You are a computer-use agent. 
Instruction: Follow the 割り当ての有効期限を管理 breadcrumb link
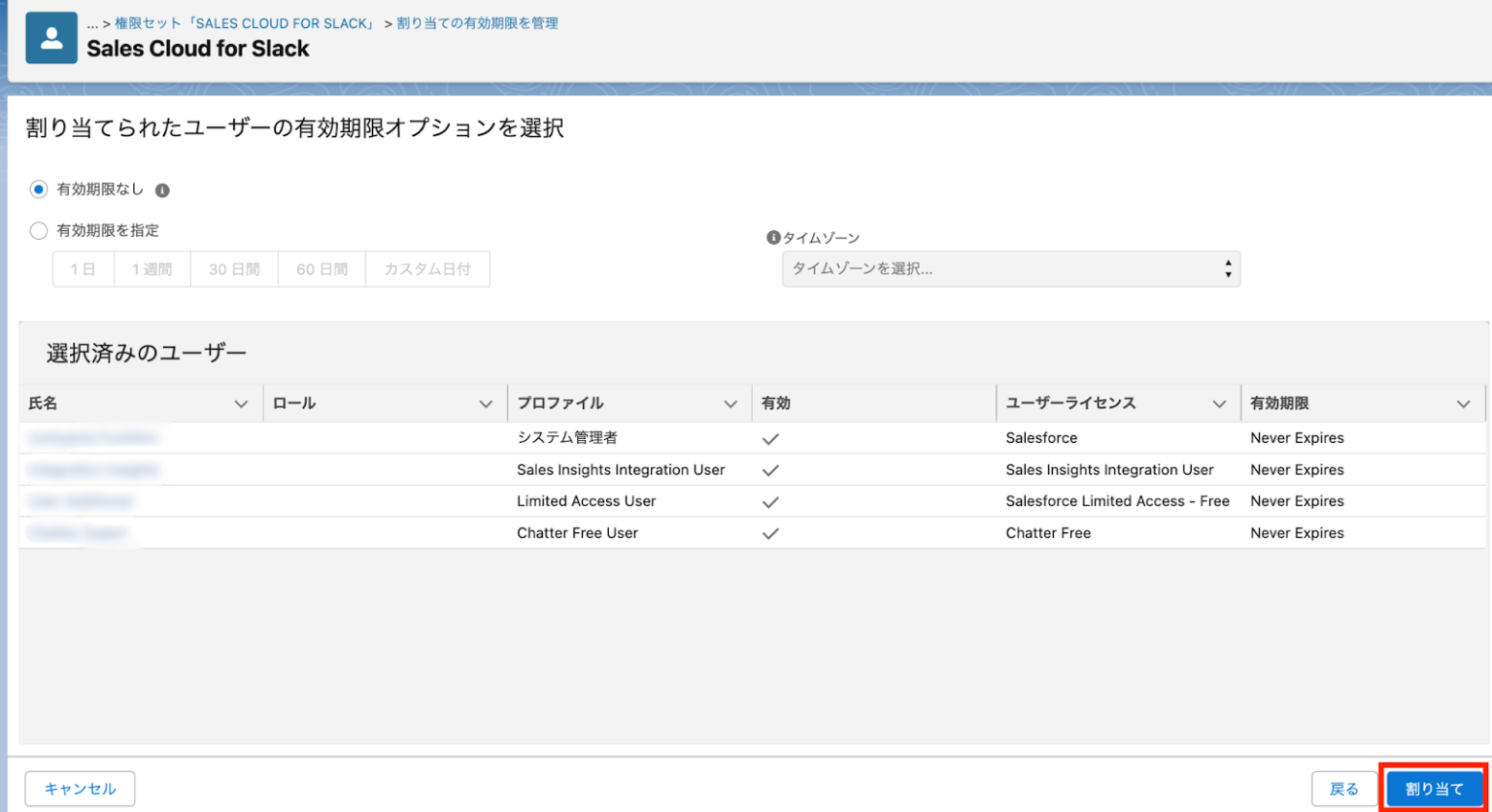click(x=477, y=23)
